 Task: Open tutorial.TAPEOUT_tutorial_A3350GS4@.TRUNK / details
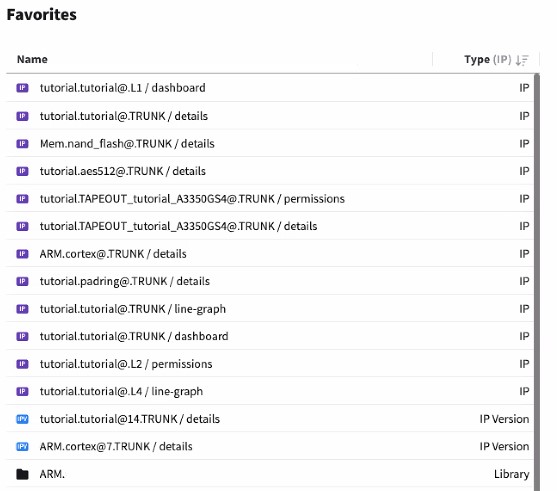(x=270, y=226)
